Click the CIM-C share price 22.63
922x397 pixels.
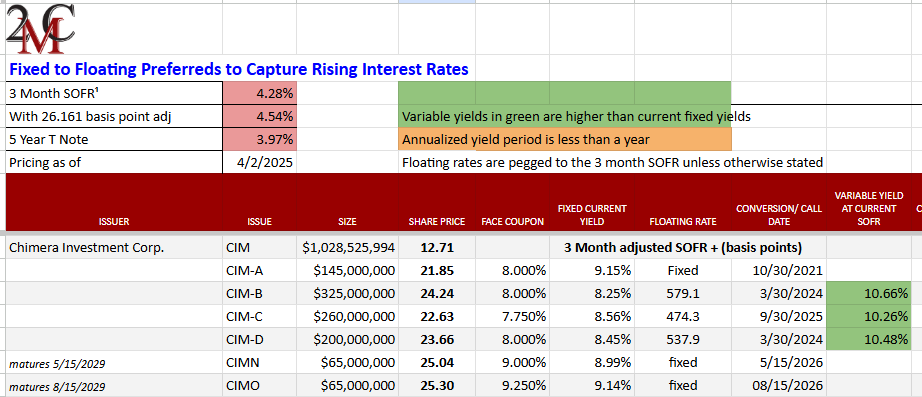click(437, 316)
